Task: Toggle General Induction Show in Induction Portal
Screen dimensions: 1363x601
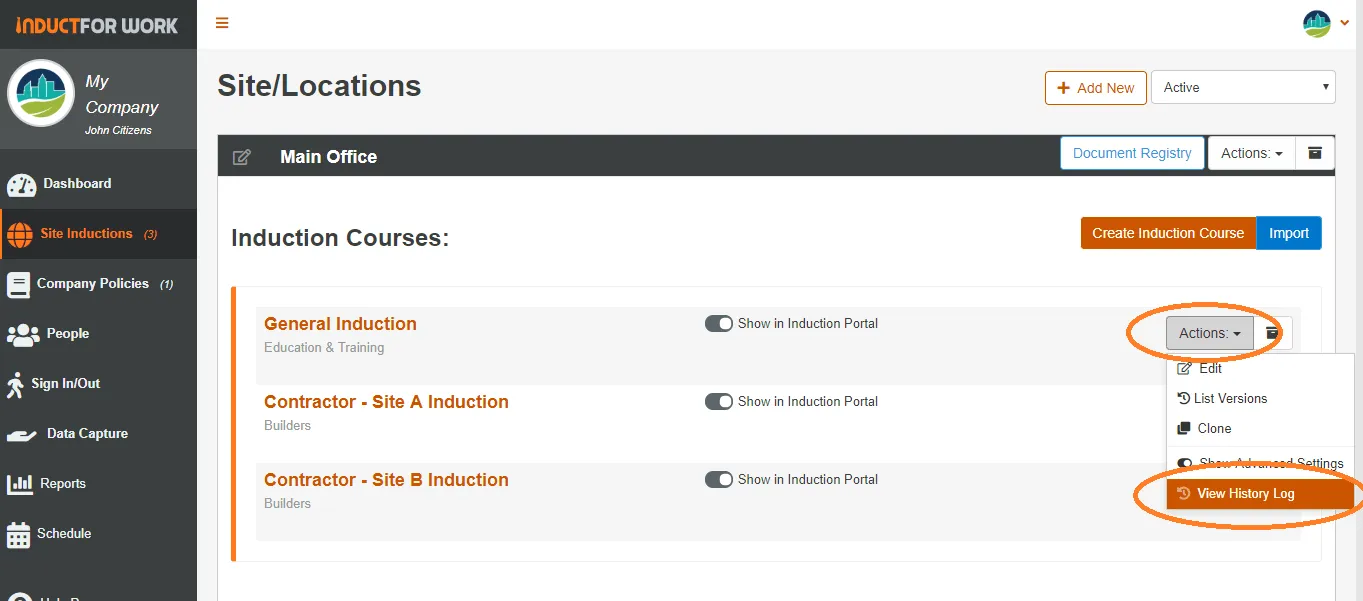Action: pos(719,324)
